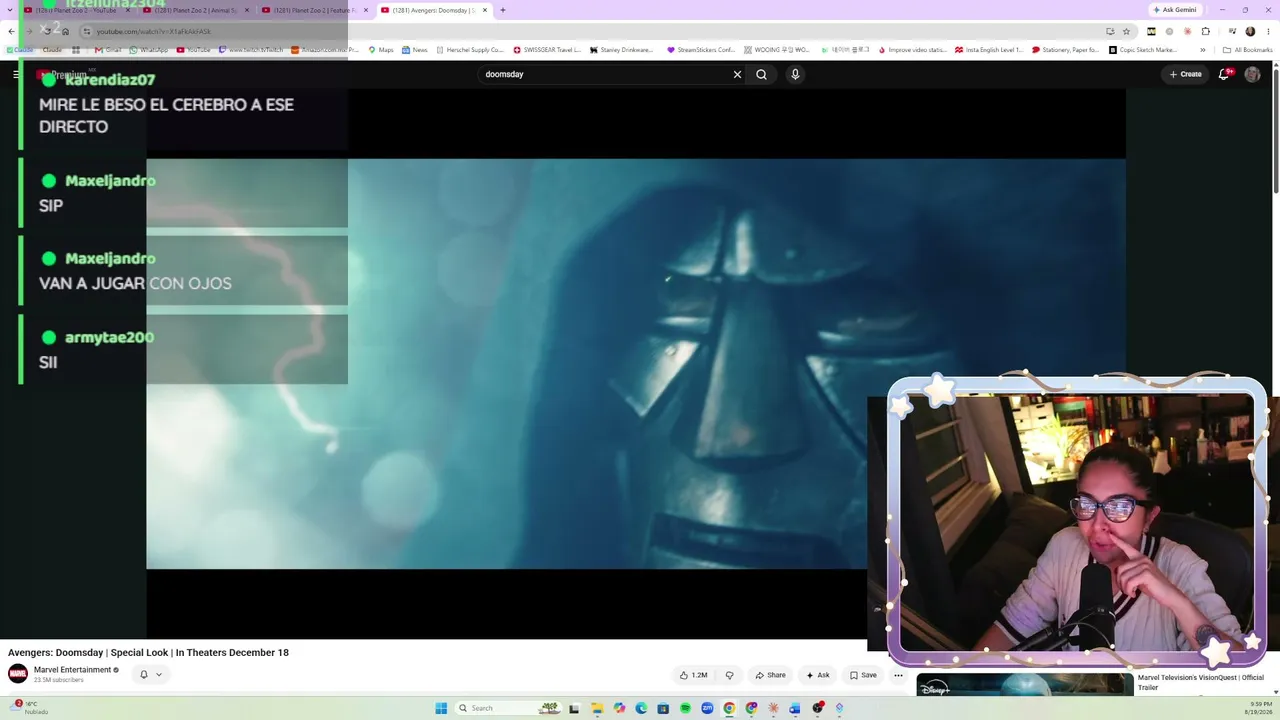Open Zoom from the taskbar
This screenshot has width=1280, height=720.
point(707,708)
